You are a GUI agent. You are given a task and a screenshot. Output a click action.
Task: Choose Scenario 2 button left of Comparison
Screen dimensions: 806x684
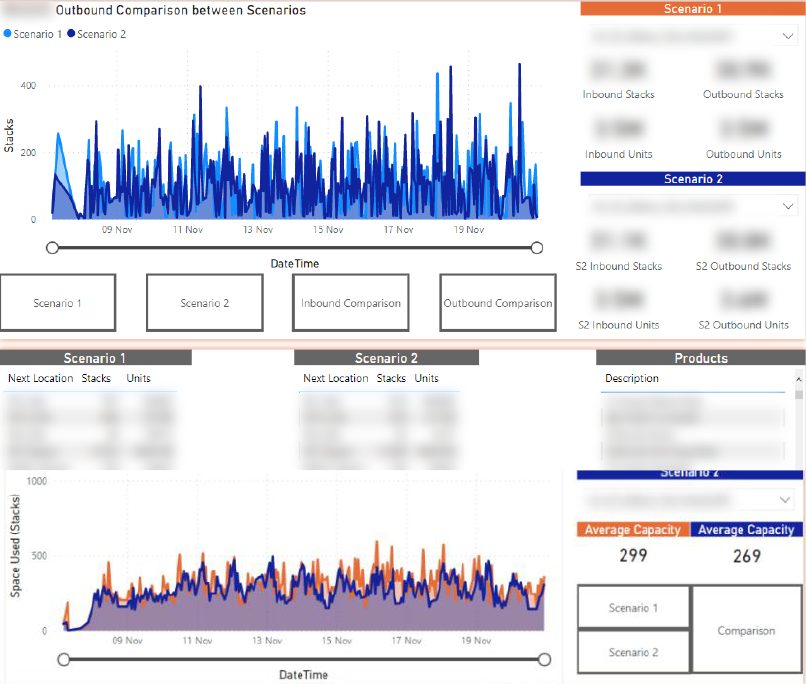[x=633, y=652]
